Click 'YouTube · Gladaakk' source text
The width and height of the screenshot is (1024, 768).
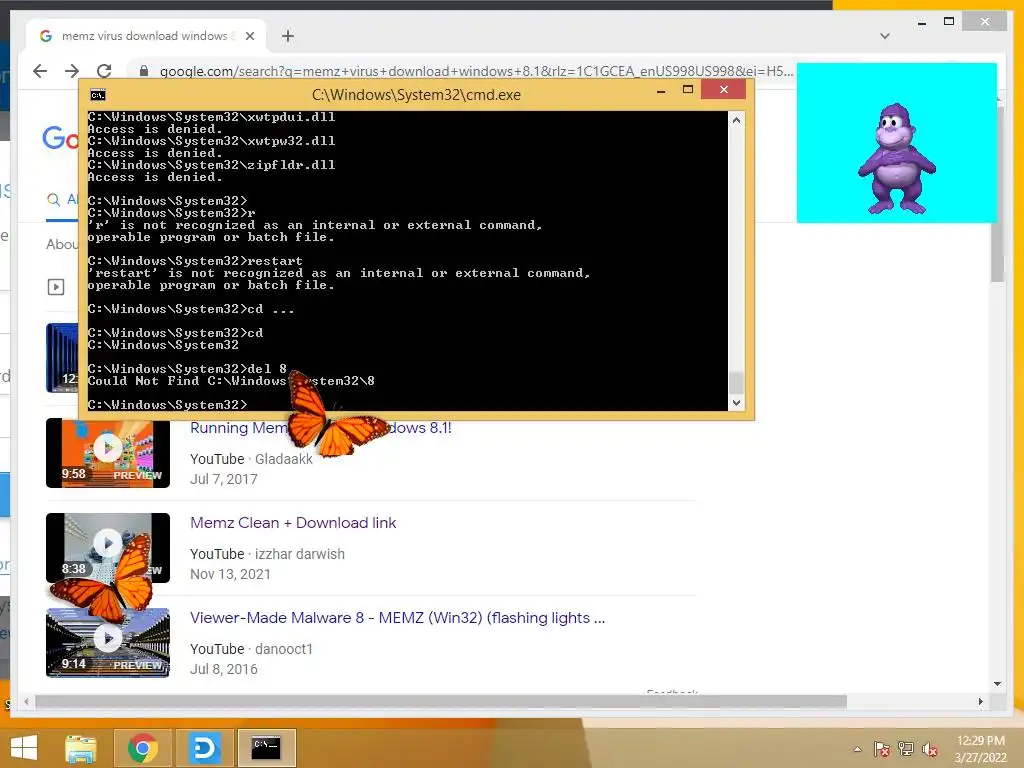(x=251, y=459)
